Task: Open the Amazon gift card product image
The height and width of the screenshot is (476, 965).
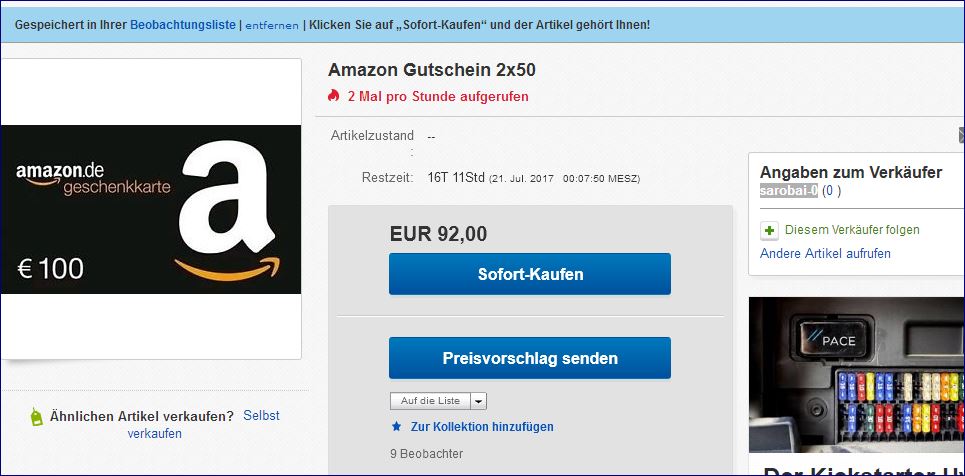Action: pos(151,209)
